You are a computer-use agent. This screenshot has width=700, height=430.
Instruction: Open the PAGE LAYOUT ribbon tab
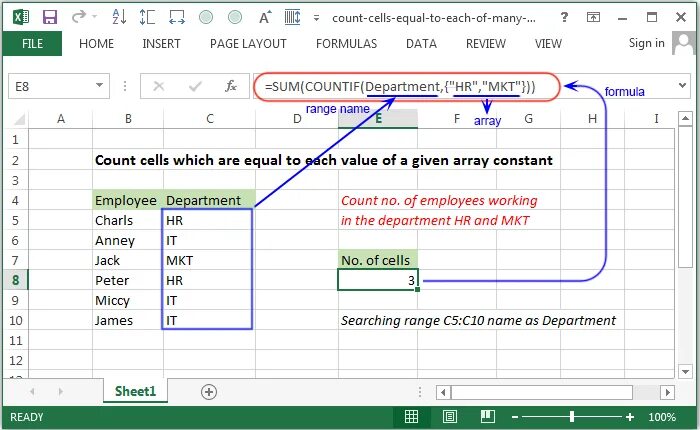click(248, 44)
